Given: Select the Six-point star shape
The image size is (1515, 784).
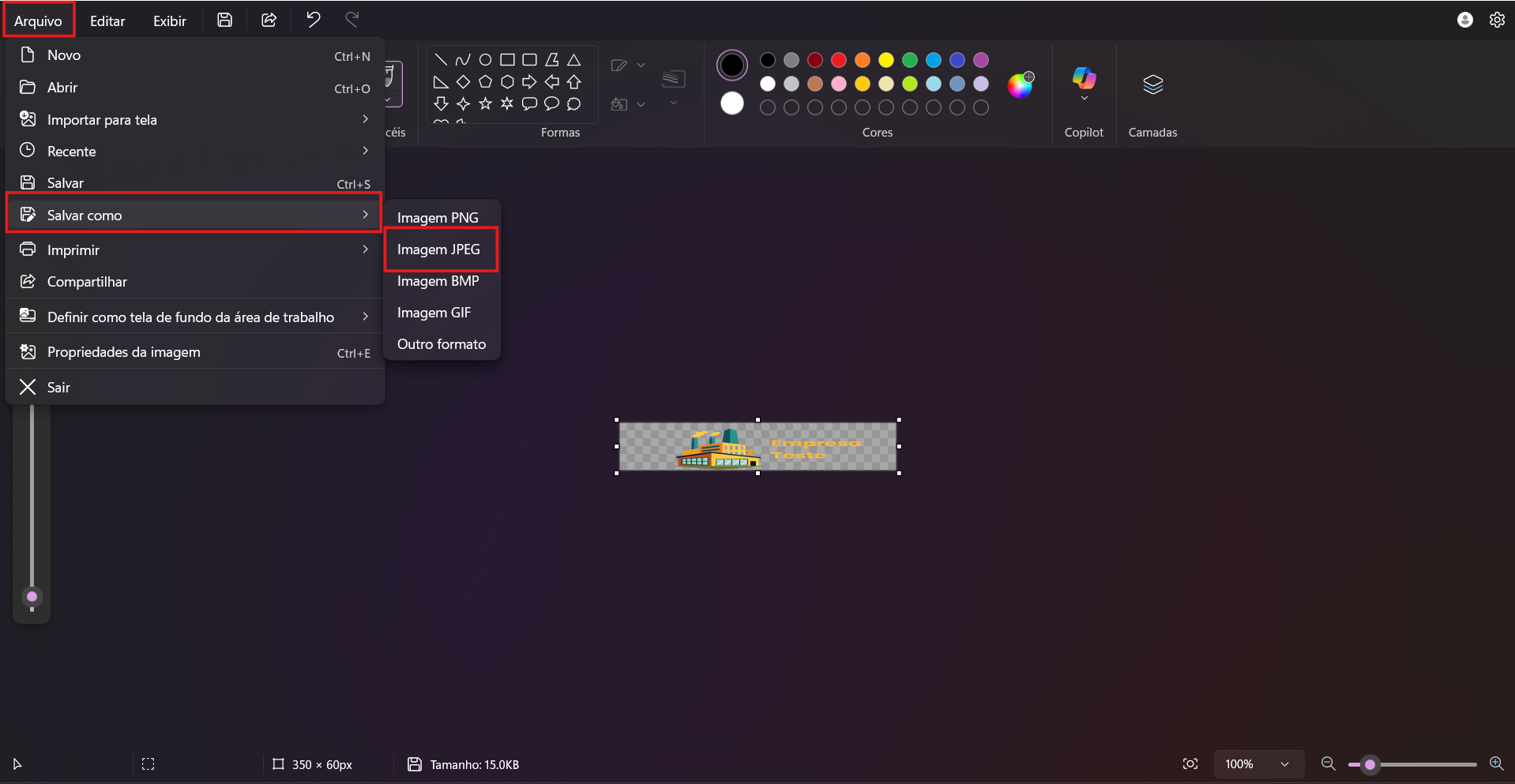Looking at the screenshot, I should tap(507, 103).
